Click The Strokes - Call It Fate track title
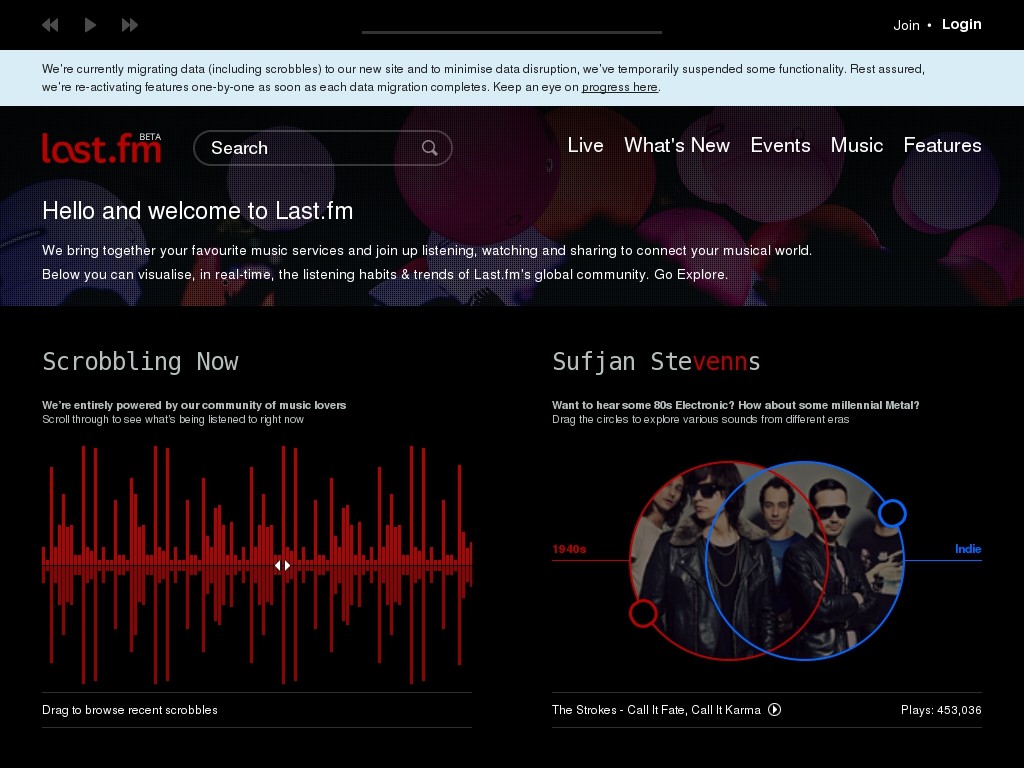The image size is (1024, 768). [656, 710]
